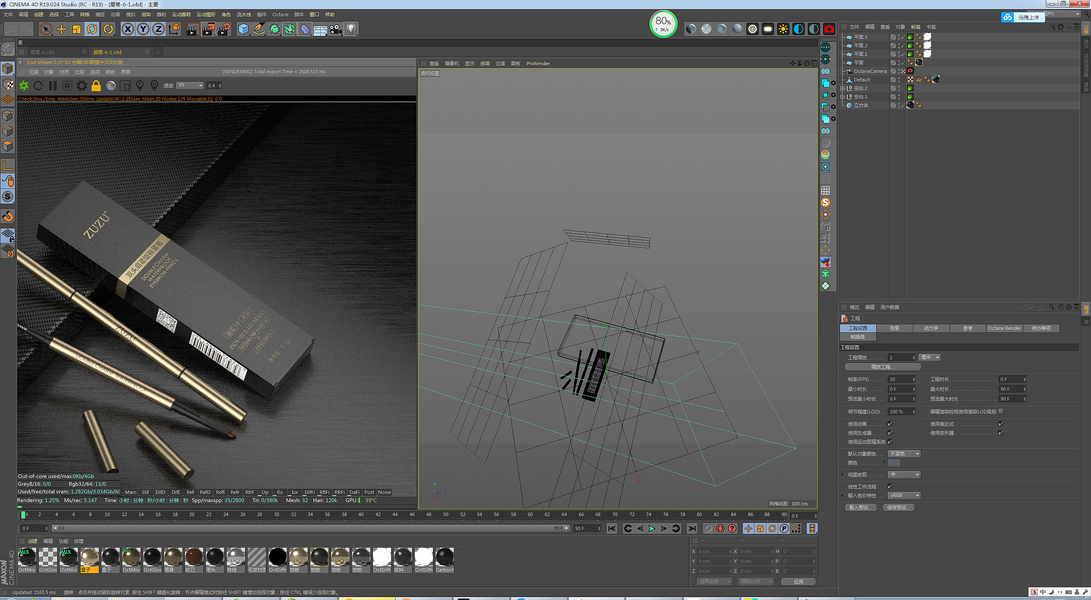This screenshot has width=1091, height=600.
Task: Toggle the X axis lock
Action: coord(127,29)
